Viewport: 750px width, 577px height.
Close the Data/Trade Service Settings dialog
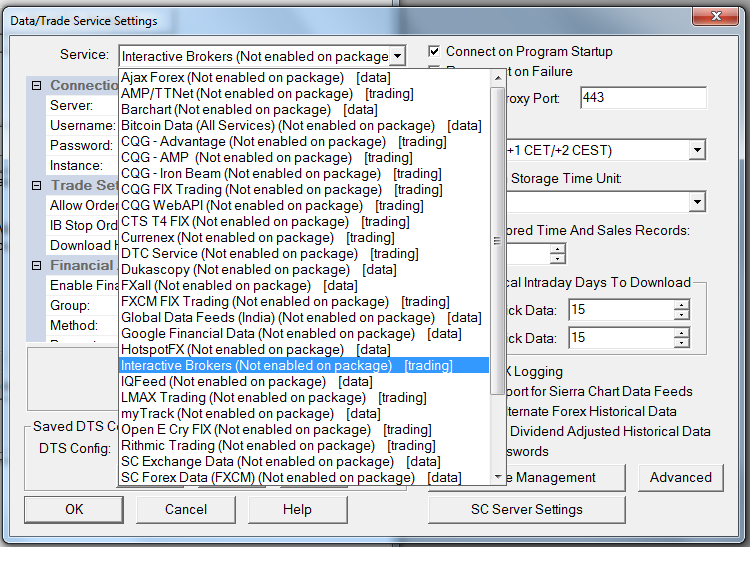click(x=716, y=16)
